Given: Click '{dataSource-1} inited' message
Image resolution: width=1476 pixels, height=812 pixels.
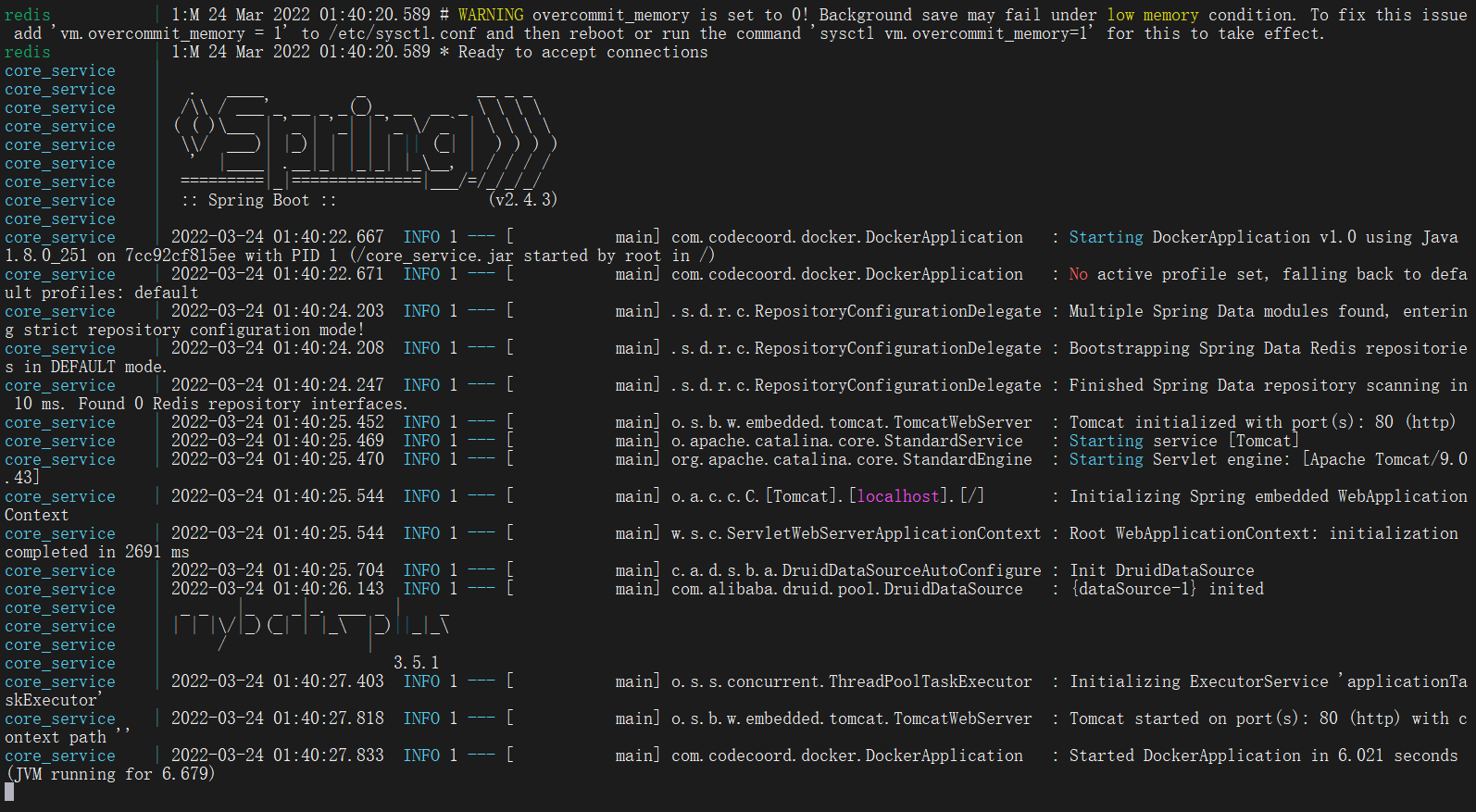Looking at the screenshot, I should tap(1167, 589).
